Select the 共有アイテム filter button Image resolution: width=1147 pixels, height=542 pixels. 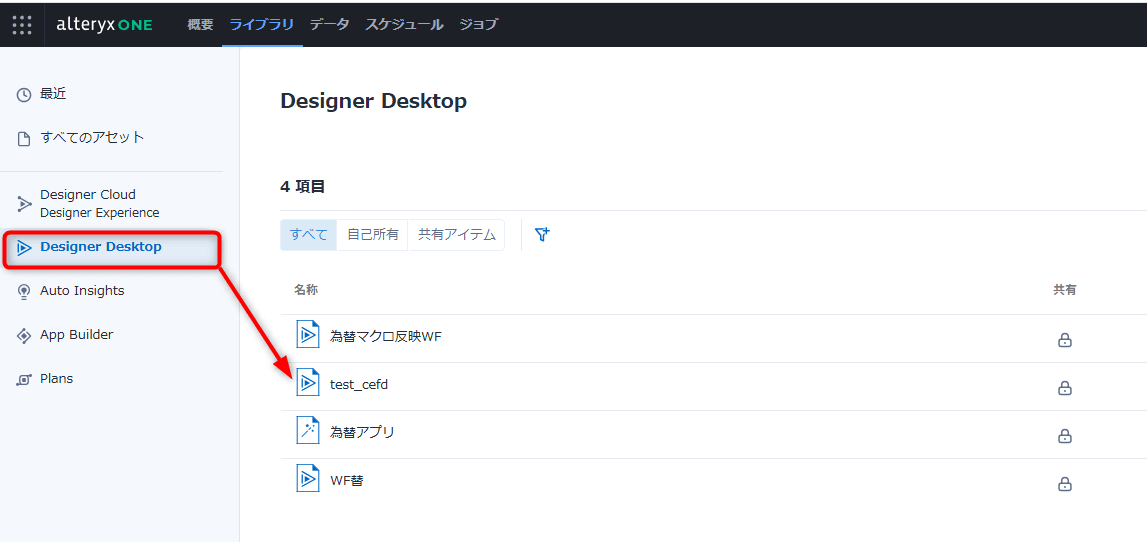pos(456,235)
